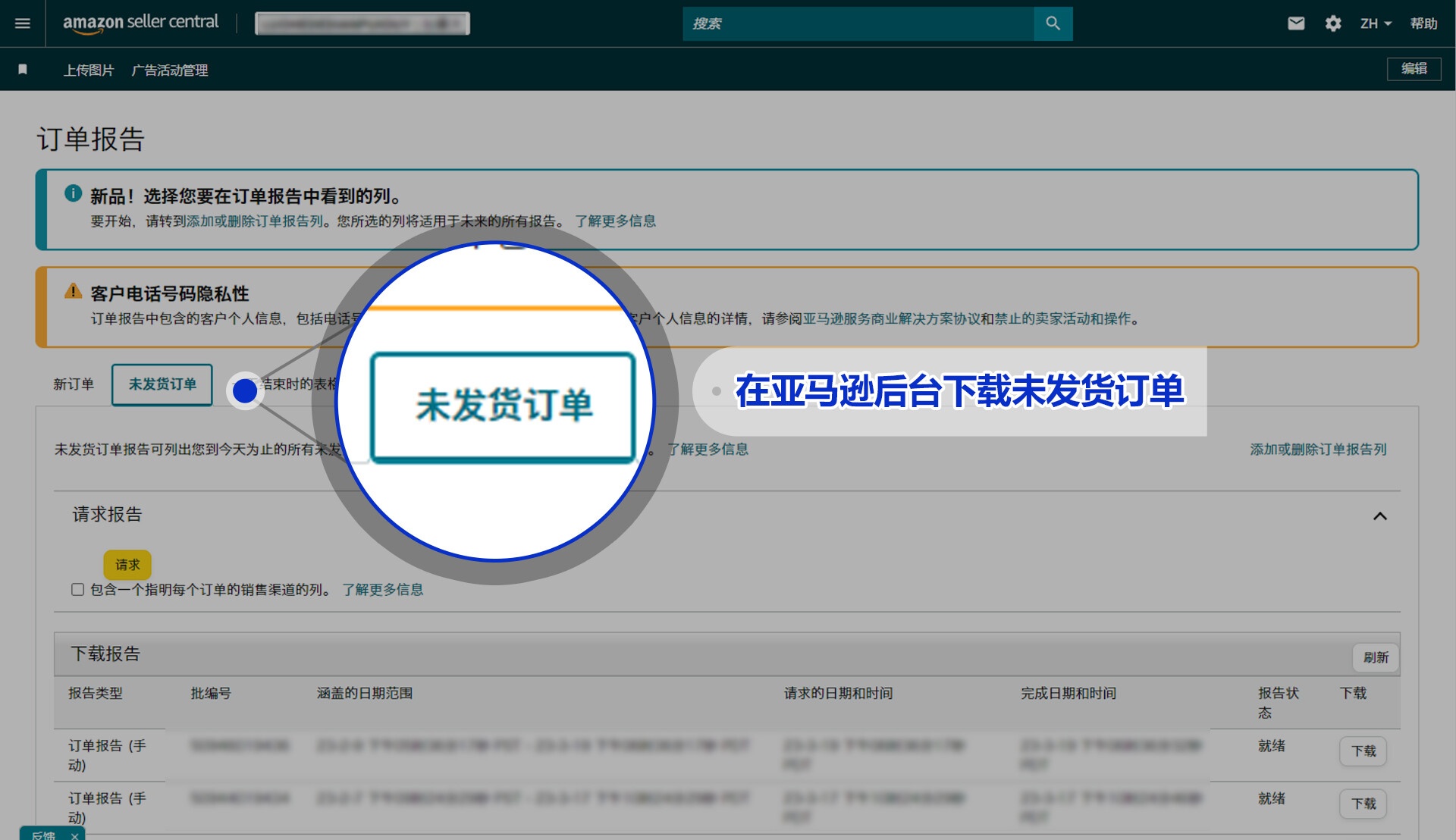Click the 报告类型 column header

coord(96,693)
